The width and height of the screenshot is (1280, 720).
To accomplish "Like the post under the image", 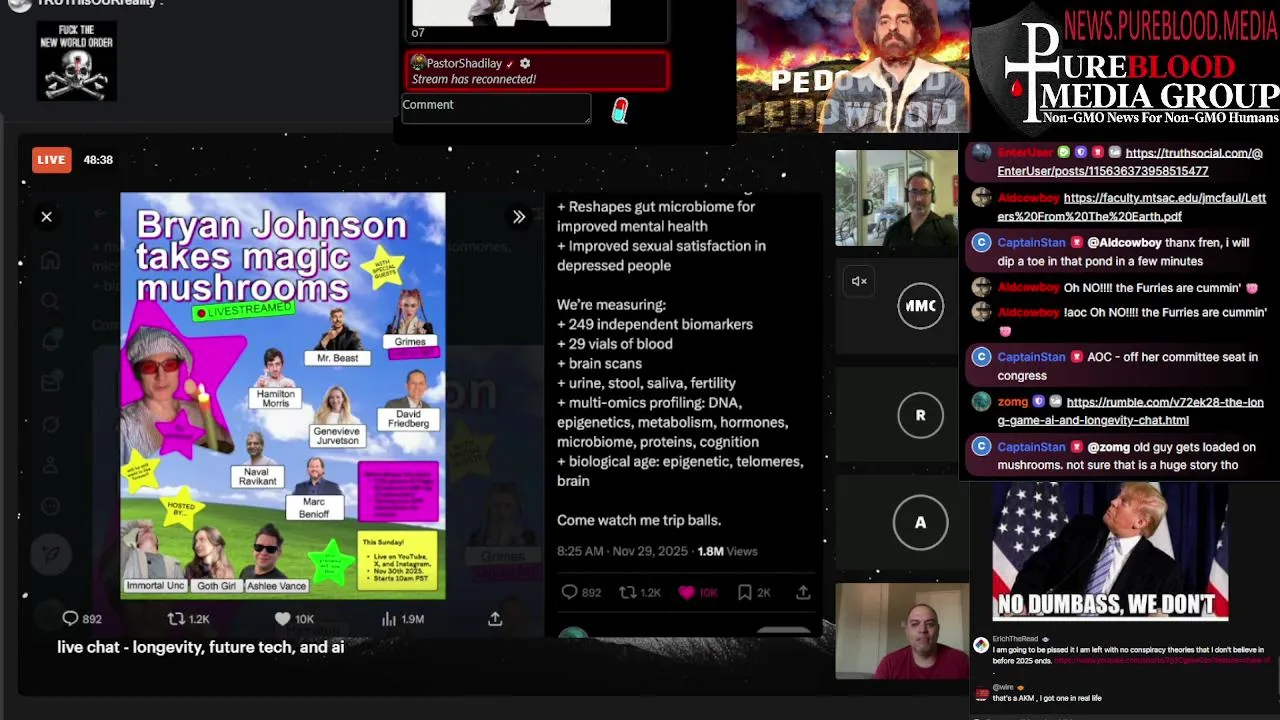I will pyautogui.click(x=282, y=619).
